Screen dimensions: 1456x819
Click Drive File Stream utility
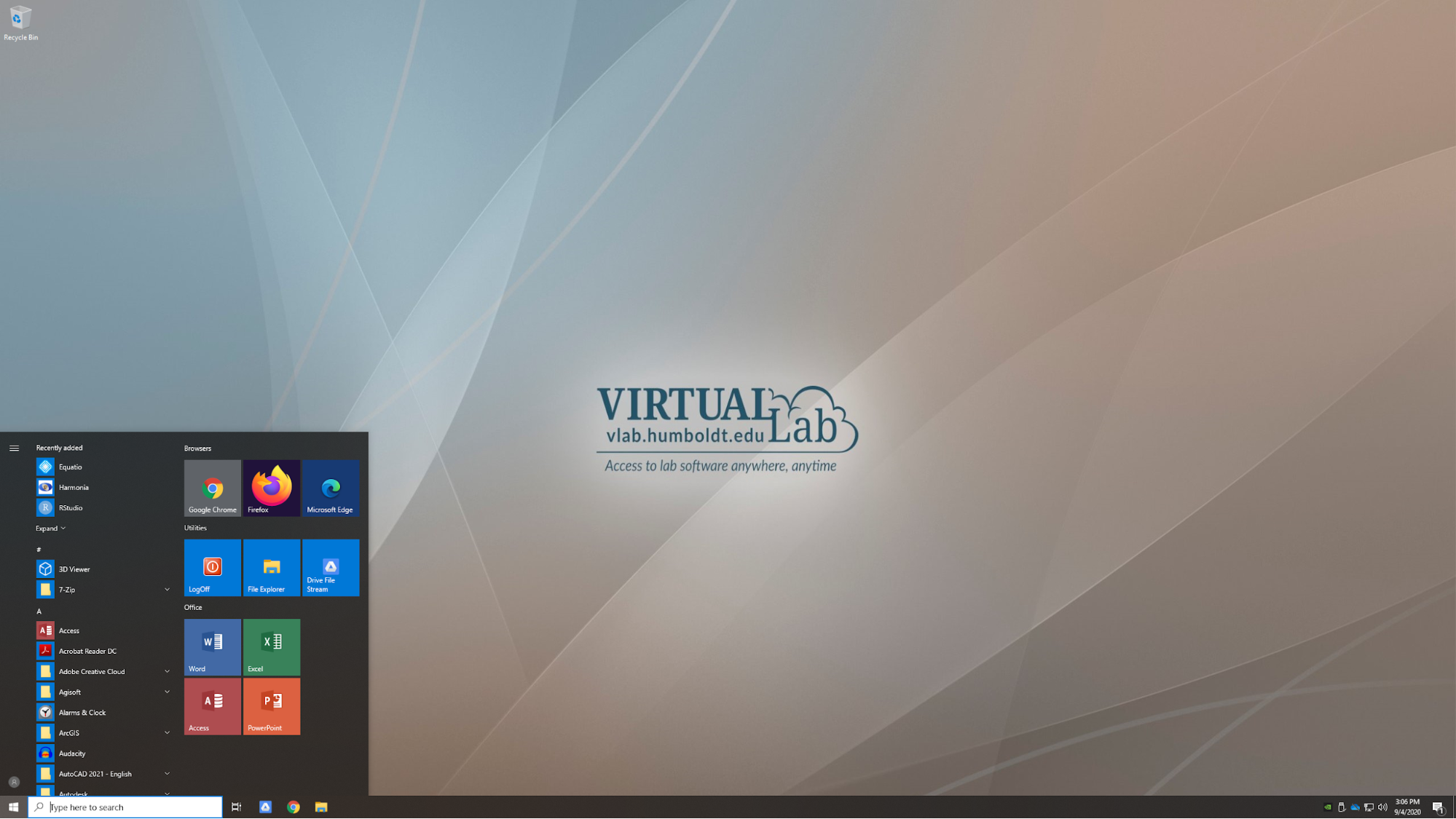[x=331, y=567]
